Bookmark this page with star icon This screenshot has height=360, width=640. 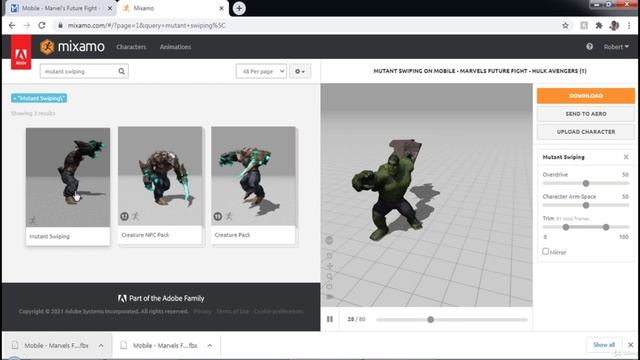(x=565, y=25)
